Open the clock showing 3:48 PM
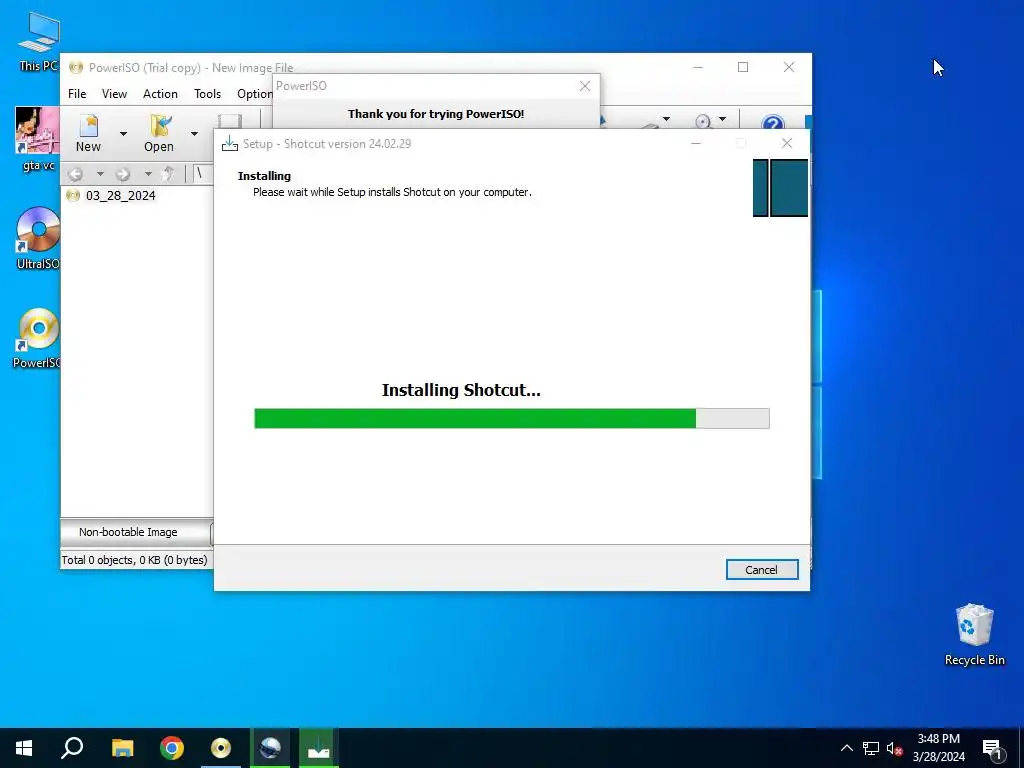The height and width of the screenshot is (768, 1024). pos(938,748)
